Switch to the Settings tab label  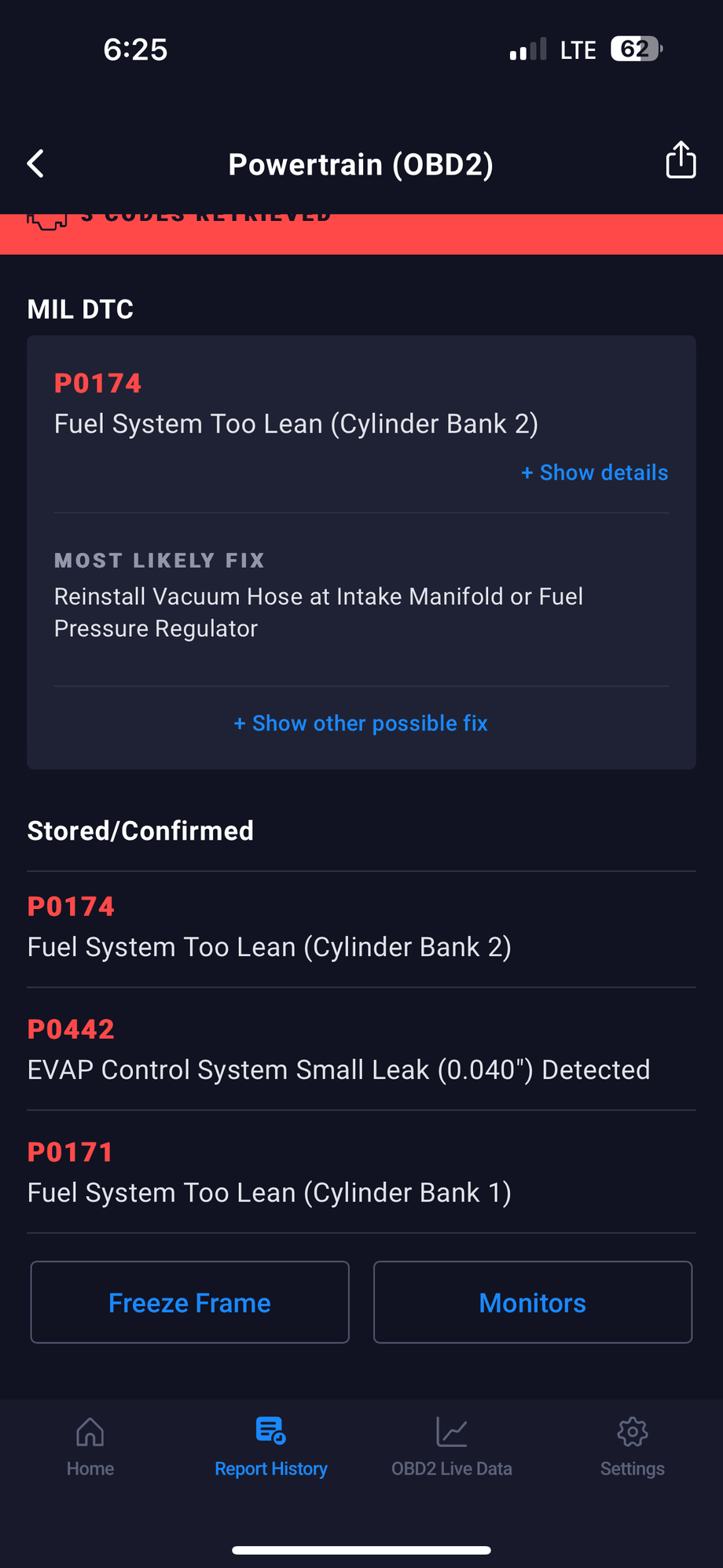[633, 1469]
